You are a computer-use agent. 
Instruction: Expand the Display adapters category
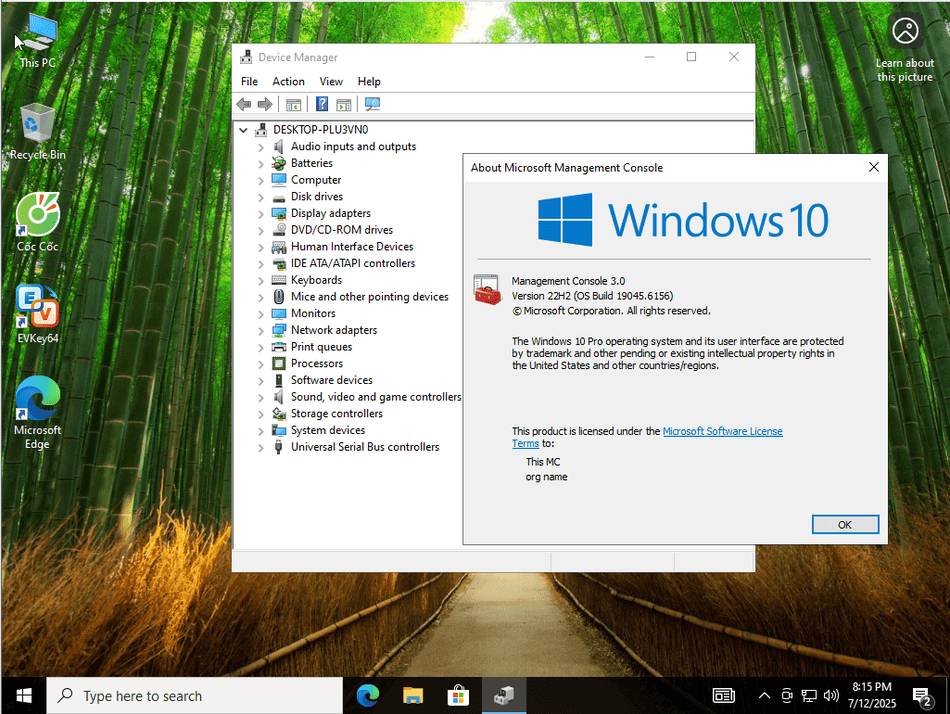261,213
